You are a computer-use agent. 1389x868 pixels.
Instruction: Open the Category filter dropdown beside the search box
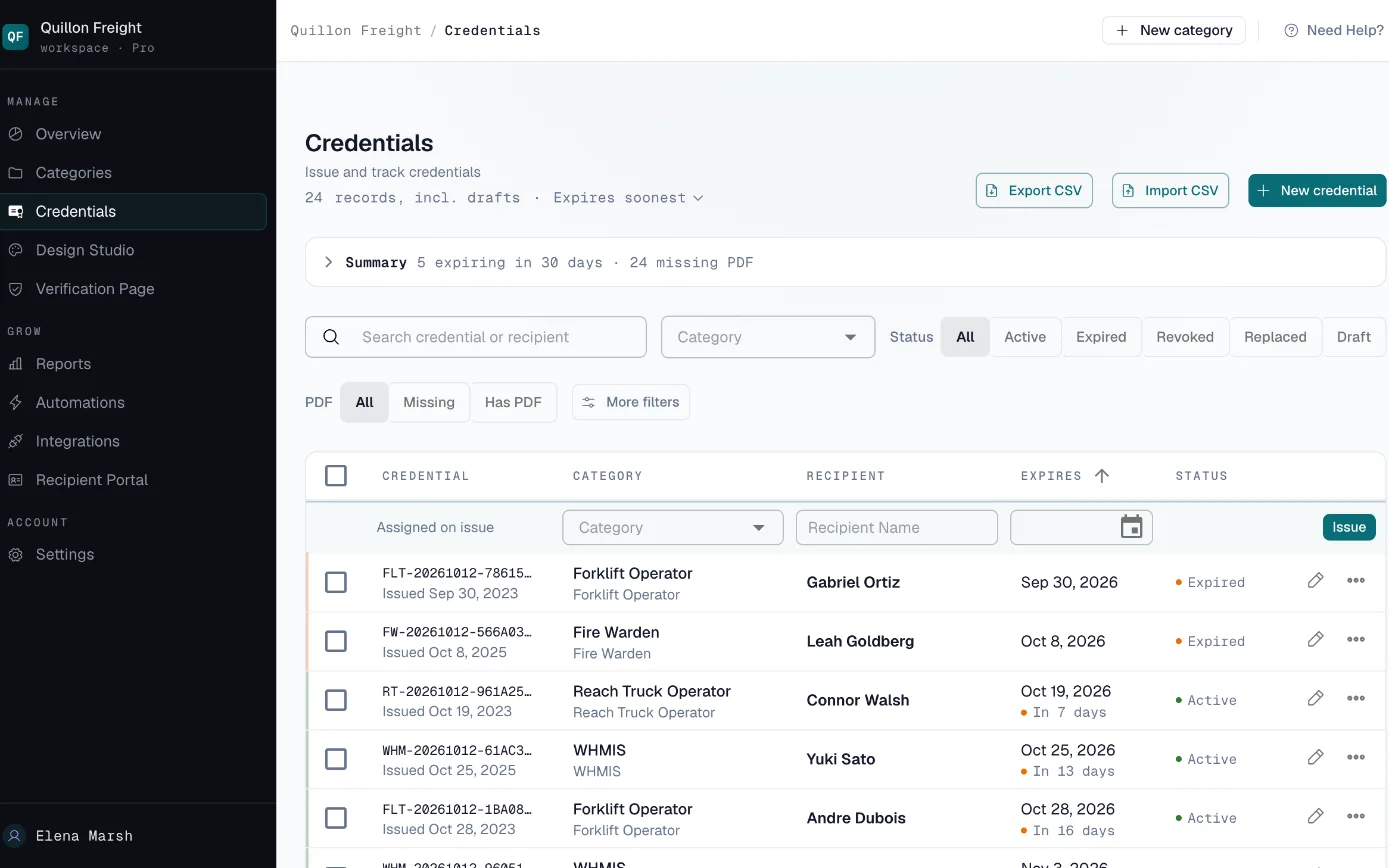click(x=768, y=337)
